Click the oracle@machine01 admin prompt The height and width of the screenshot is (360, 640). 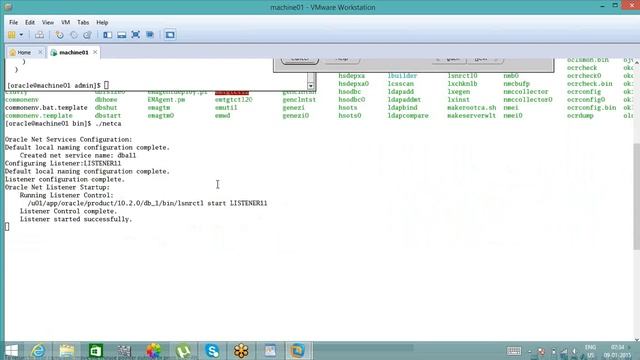53,85
